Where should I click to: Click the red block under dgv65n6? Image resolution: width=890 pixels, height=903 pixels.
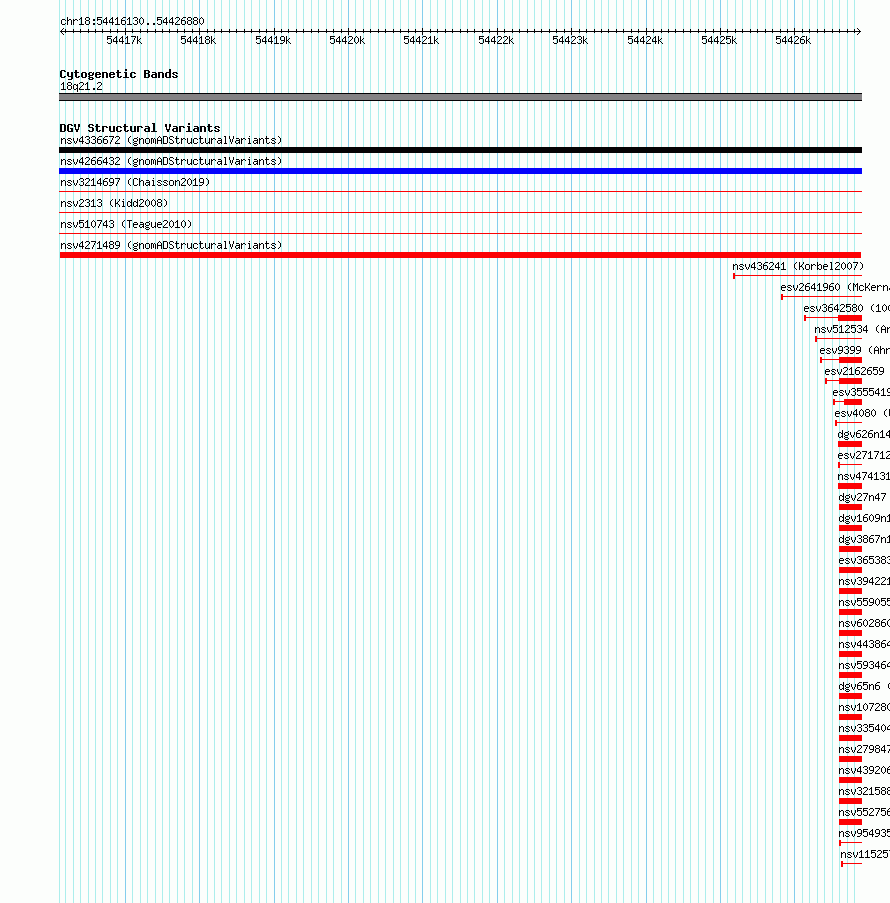click(850, 696)
